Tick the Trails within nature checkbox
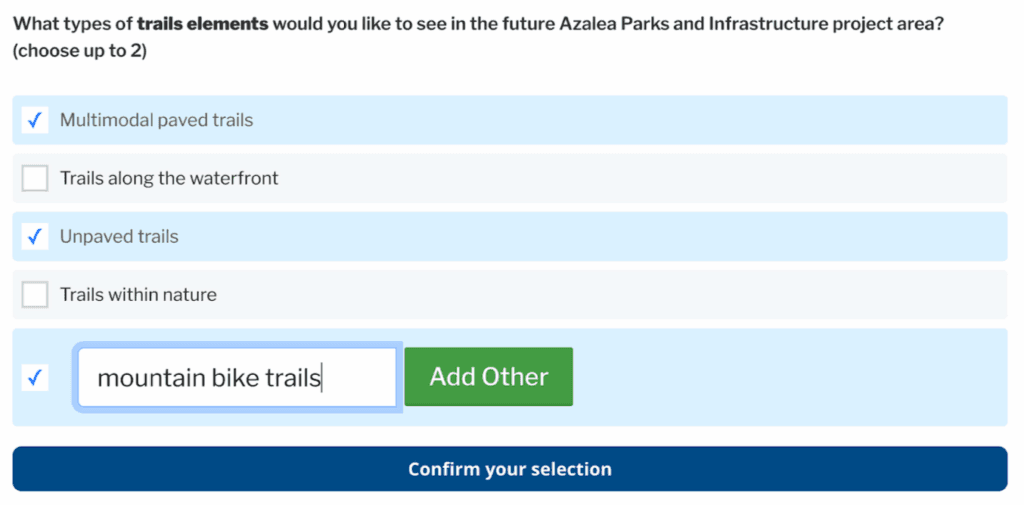This screenshot has height=505, width=1024. 35,295
